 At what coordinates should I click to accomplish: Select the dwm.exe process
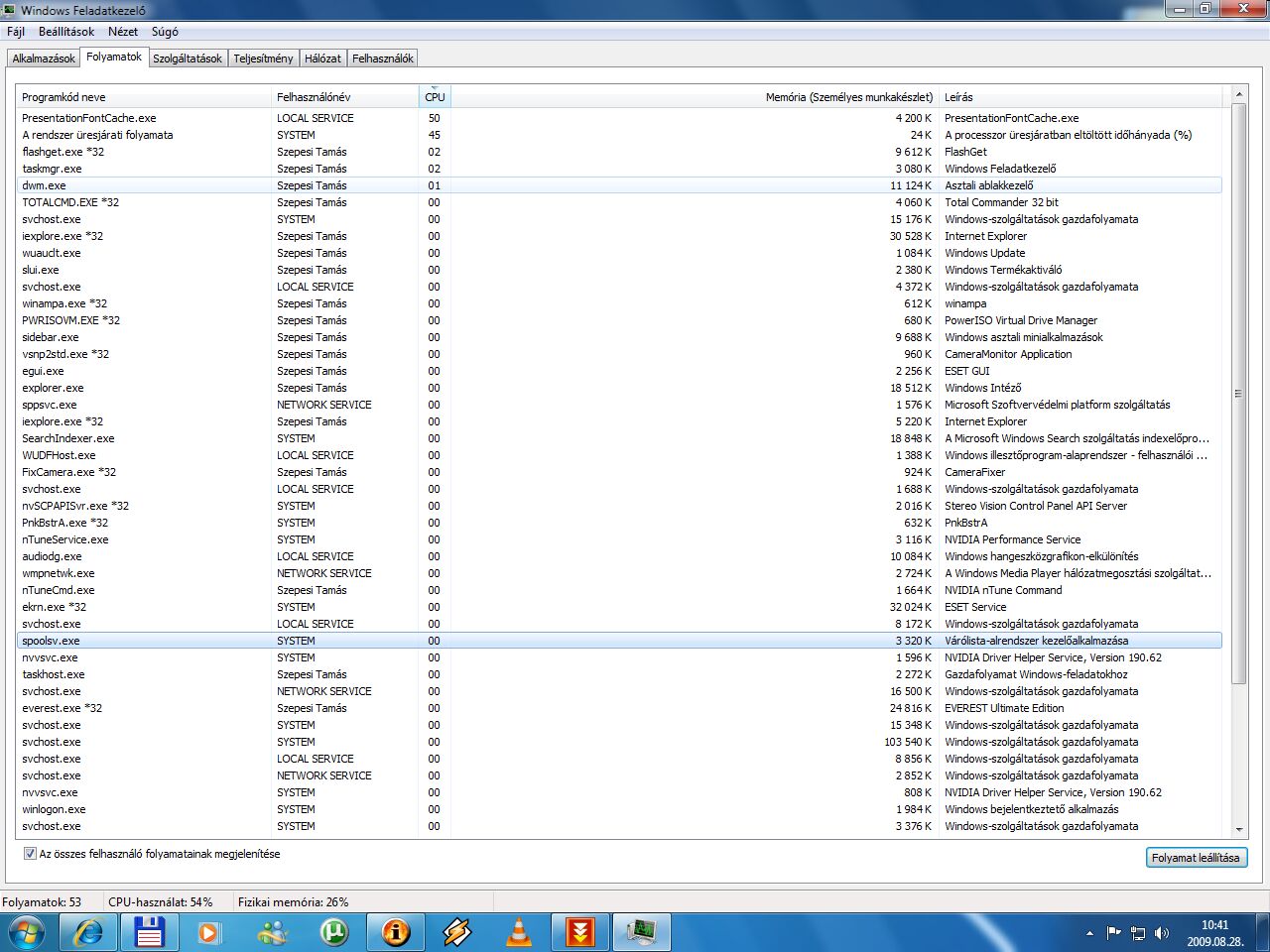pos(620,185)
